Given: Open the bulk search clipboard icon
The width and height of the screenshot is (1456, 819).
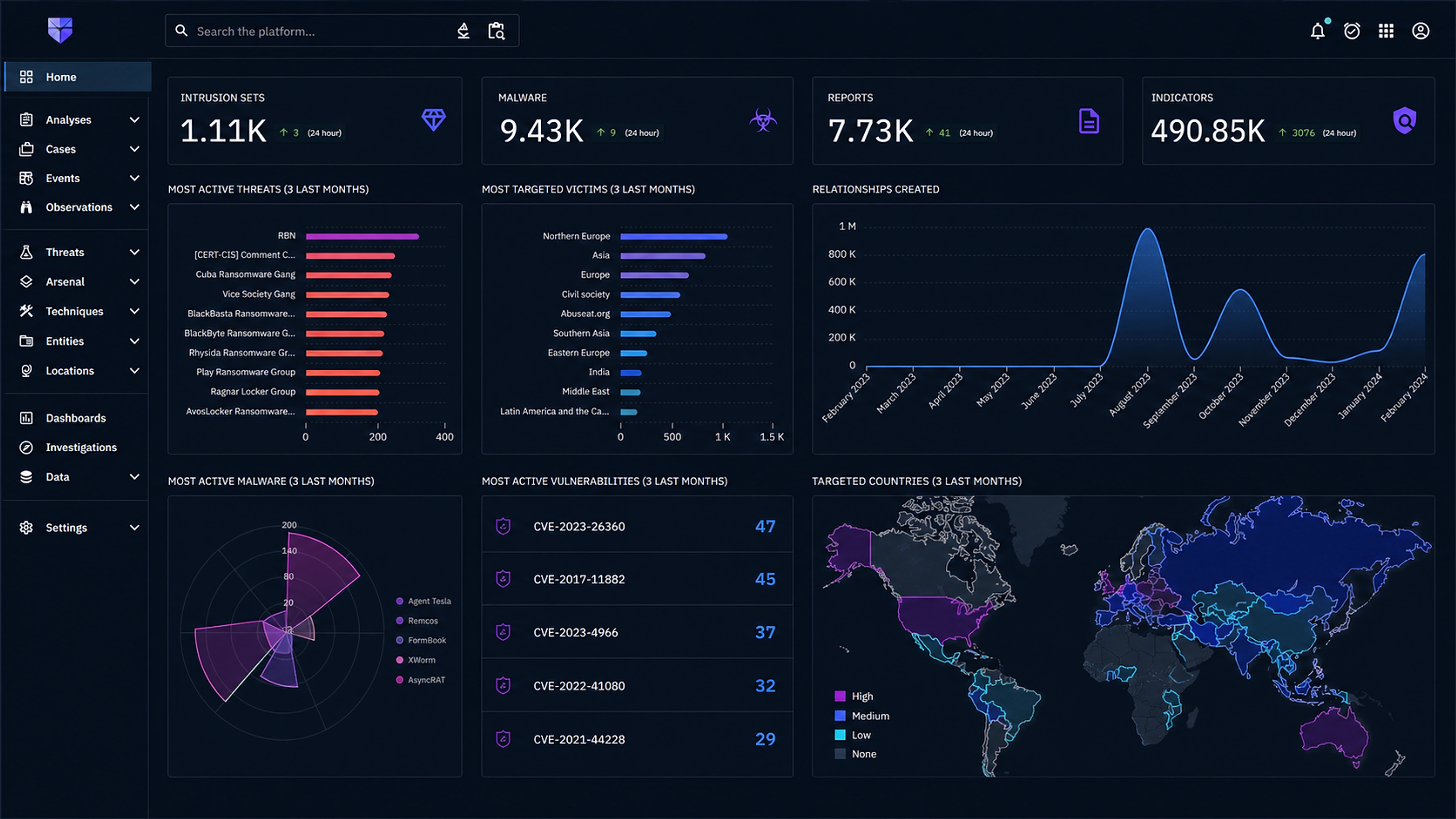Looking at the screenshot, I should (x=496, y=30).
